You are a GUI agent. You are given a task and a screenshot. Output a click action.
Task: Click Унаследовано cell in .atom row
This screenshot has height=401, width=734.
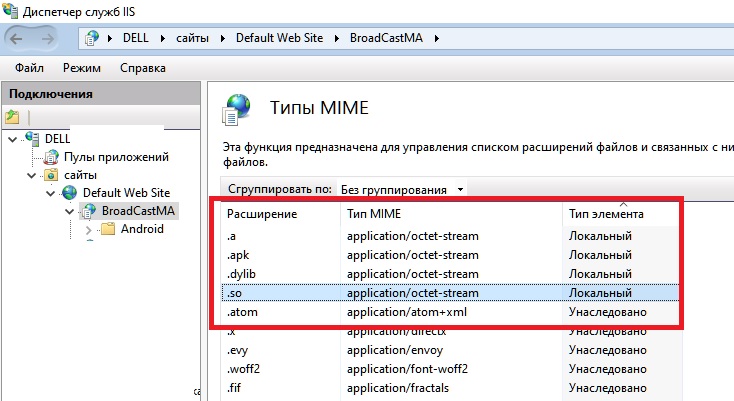coord(608,312)
